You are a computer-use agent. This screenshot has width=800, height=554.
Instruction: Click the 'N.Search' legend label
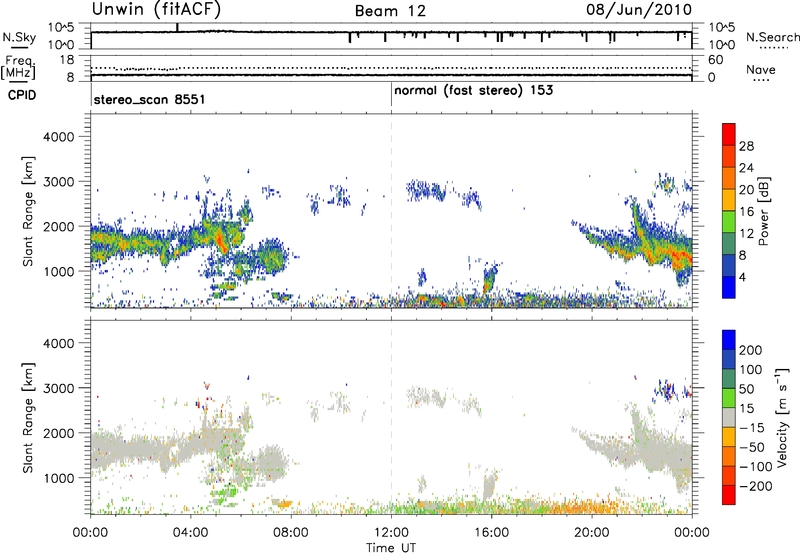(772, 37)
